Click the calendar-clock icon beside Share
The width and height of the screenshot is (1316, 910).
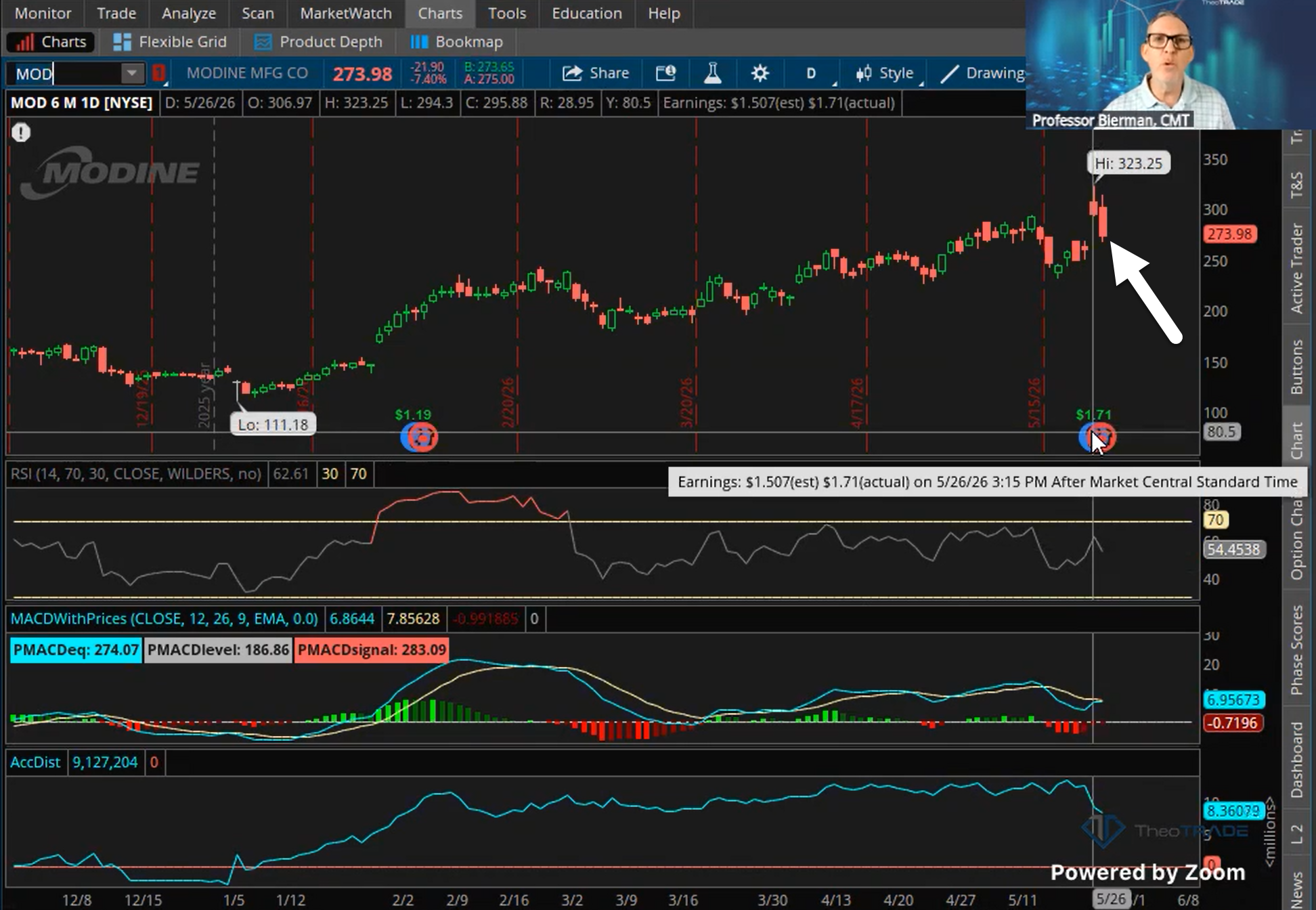point(665,73)
